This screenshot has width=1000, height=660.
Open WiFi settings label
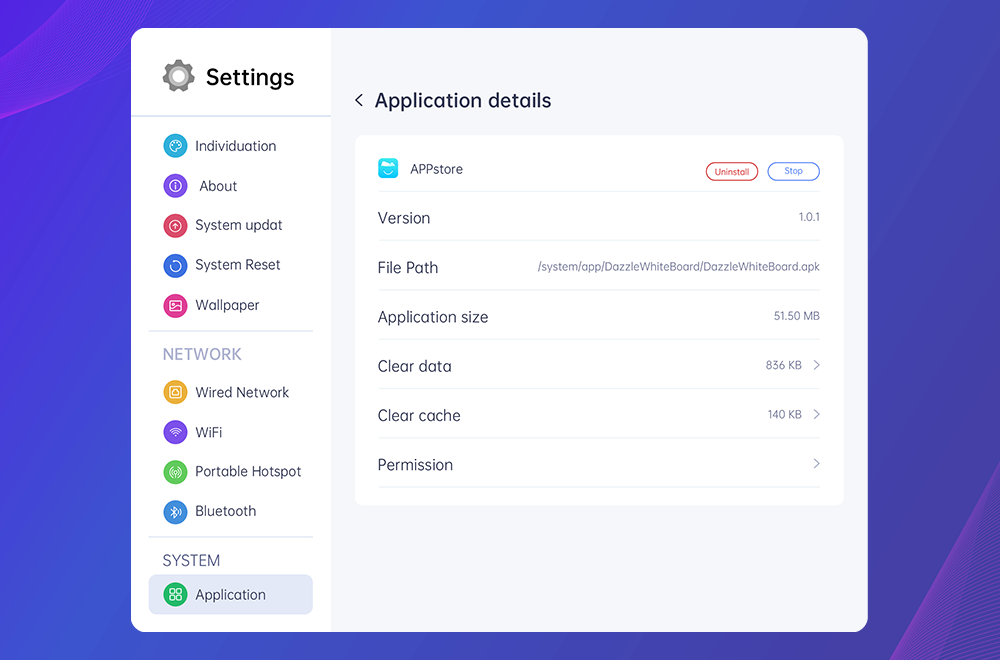point(209,432)
